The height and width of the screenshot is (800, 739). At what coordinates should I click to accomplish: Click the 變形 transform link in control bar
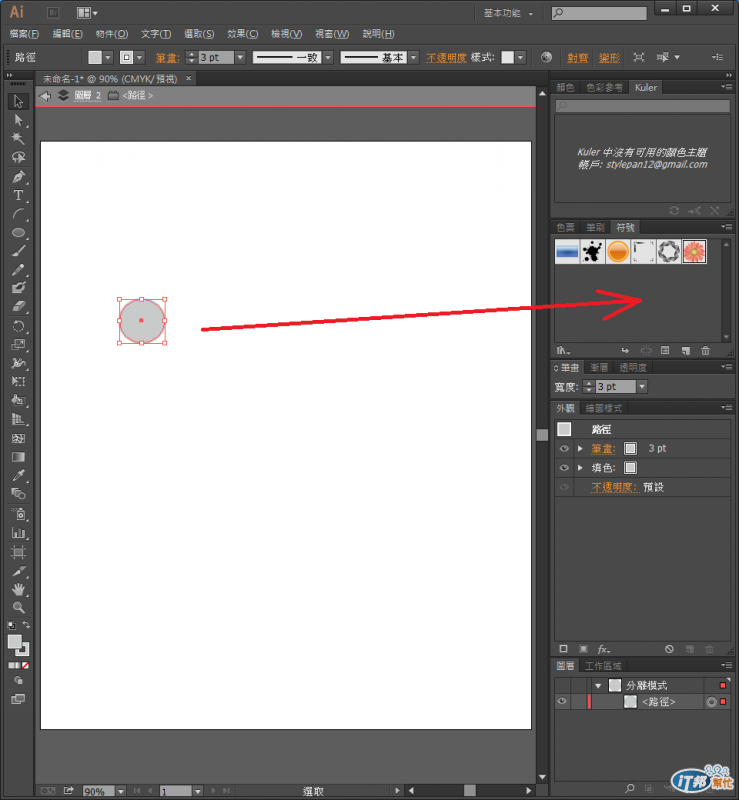[609, 58]
